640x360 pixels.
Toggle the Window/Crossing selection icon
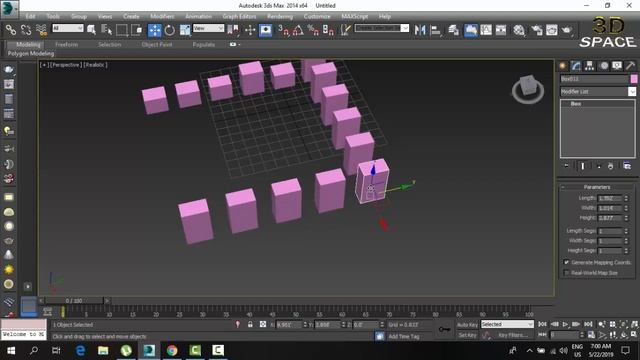(x=137, y=30)
